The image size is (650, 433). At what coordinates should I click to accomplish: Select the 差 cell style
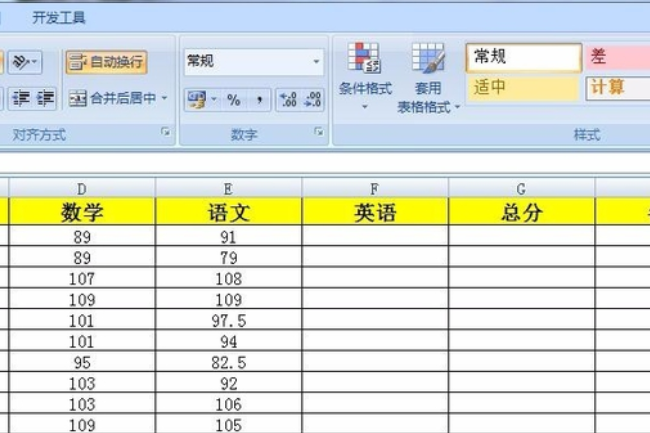pos(618,57)
